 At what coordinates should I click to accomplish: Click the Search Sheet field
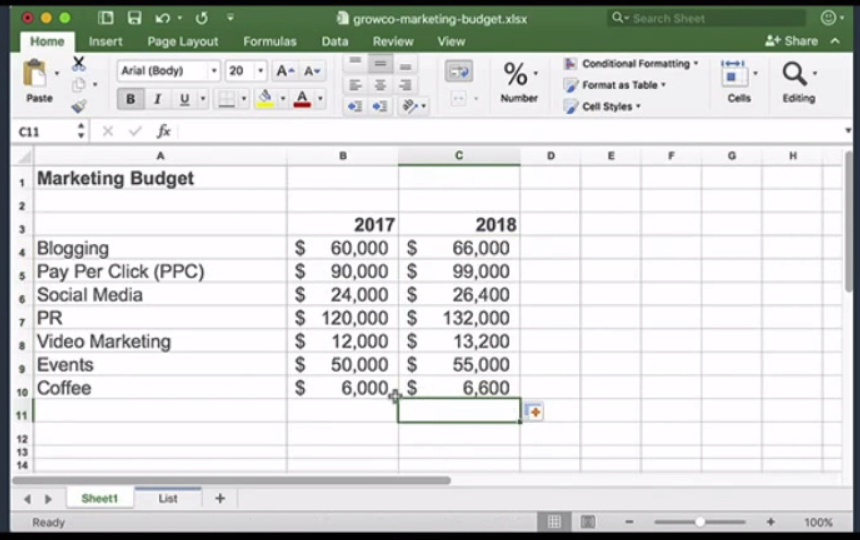pyautogui.click(x=706, y=18)
